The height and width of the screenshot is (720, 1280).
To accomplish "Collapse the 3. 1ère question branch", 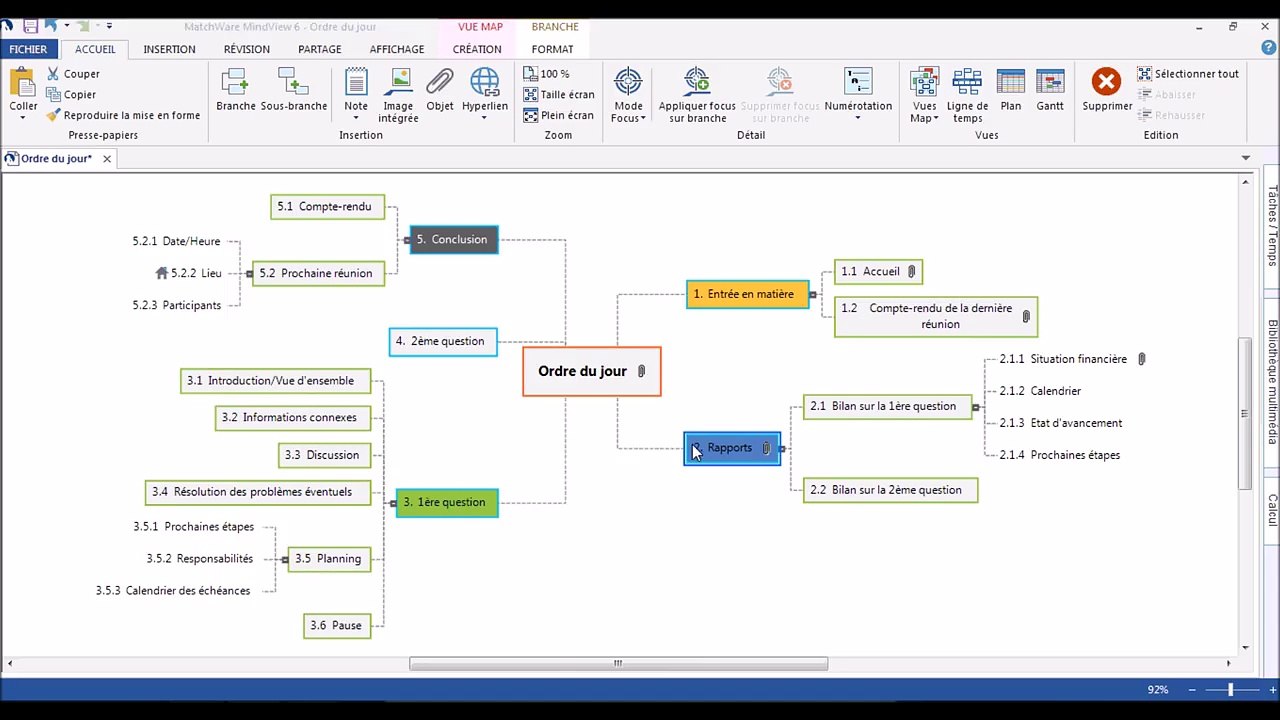I will pos(393,503).
